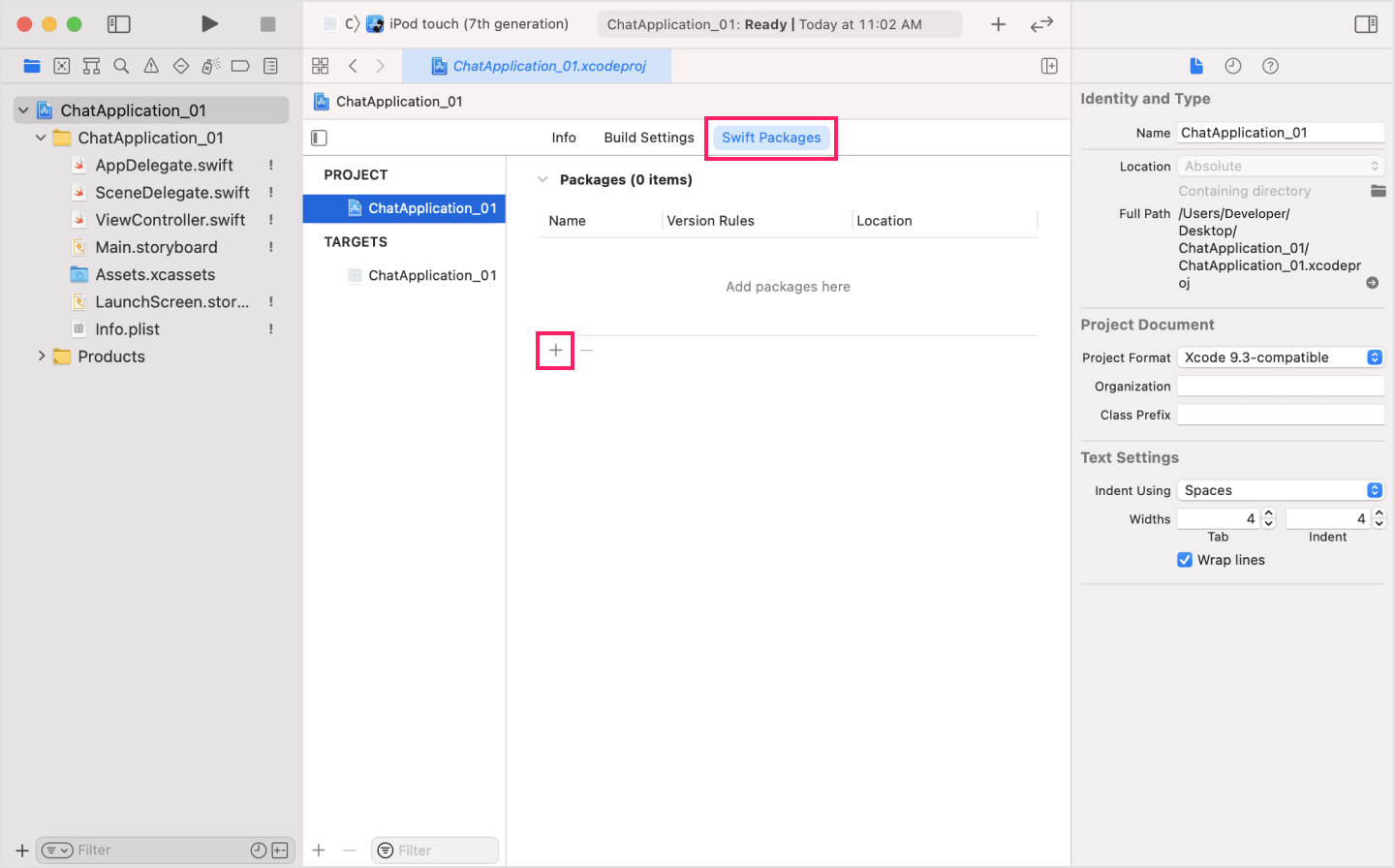The image size is (1395, 868).
Task: Open the Source Control navigator
Action: 62,66
